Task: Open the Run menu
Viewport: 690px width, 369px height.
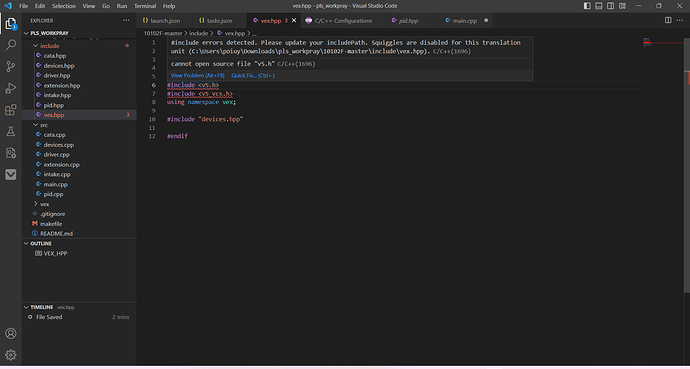Action: click(x=122, y=6)
